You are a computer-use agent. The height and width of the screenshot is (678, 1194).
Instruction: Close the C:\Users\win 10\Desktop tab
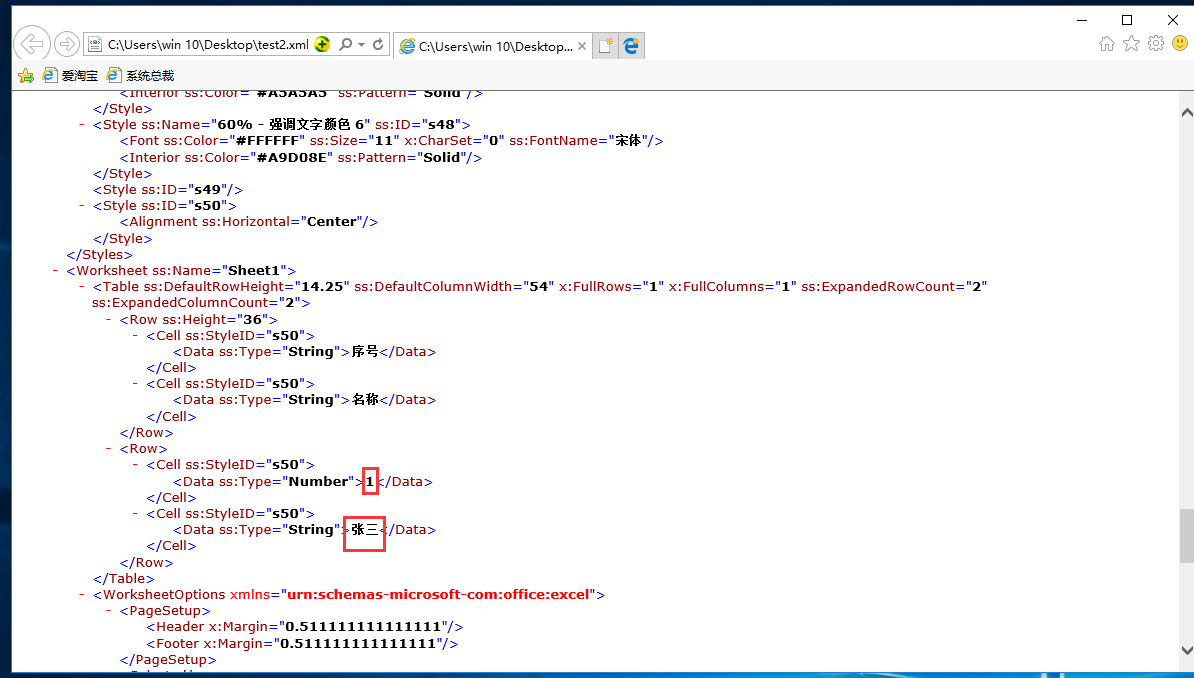[582, 46]
